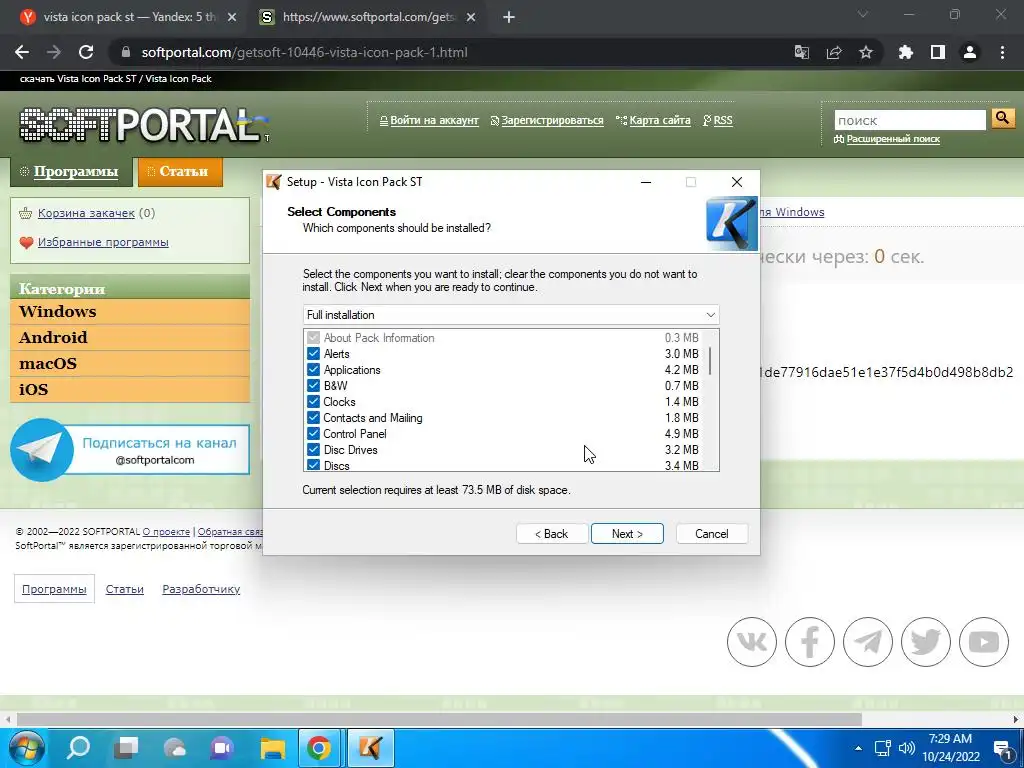Open the Full installation type dropdown
This screenshot has width=1024, height=768.
tap(511, 315)
